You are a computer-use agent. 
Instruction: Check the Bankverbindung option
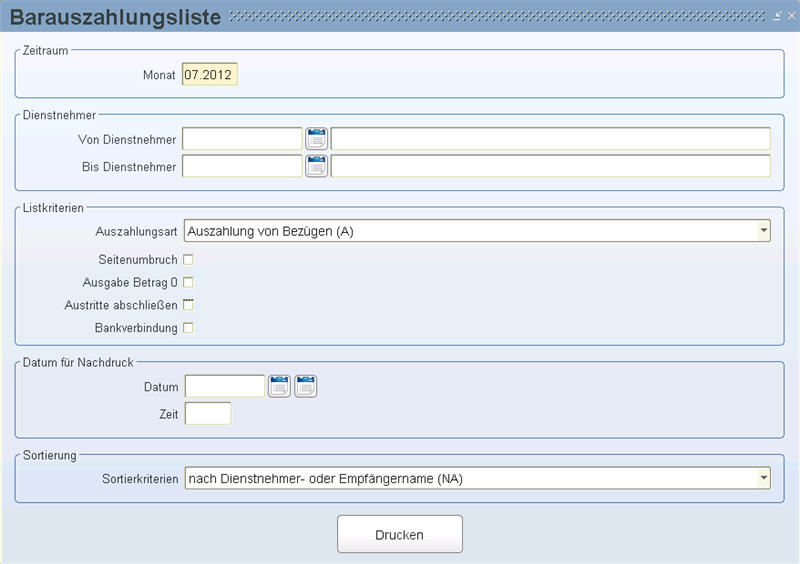click(x=188, y=328)
